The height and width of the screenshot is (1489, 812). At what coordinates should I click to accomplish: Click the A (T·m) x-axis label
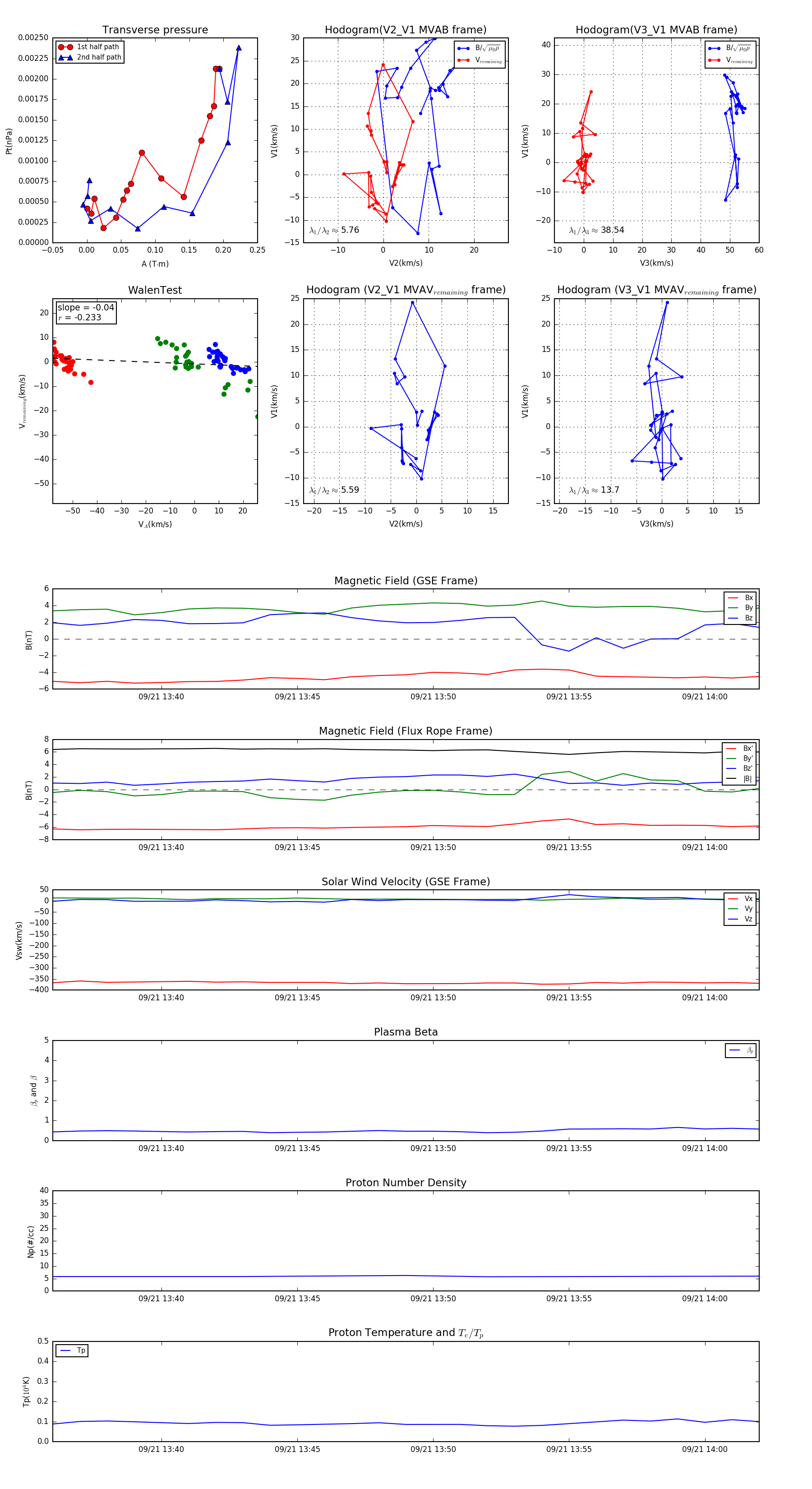coord(155,264)
